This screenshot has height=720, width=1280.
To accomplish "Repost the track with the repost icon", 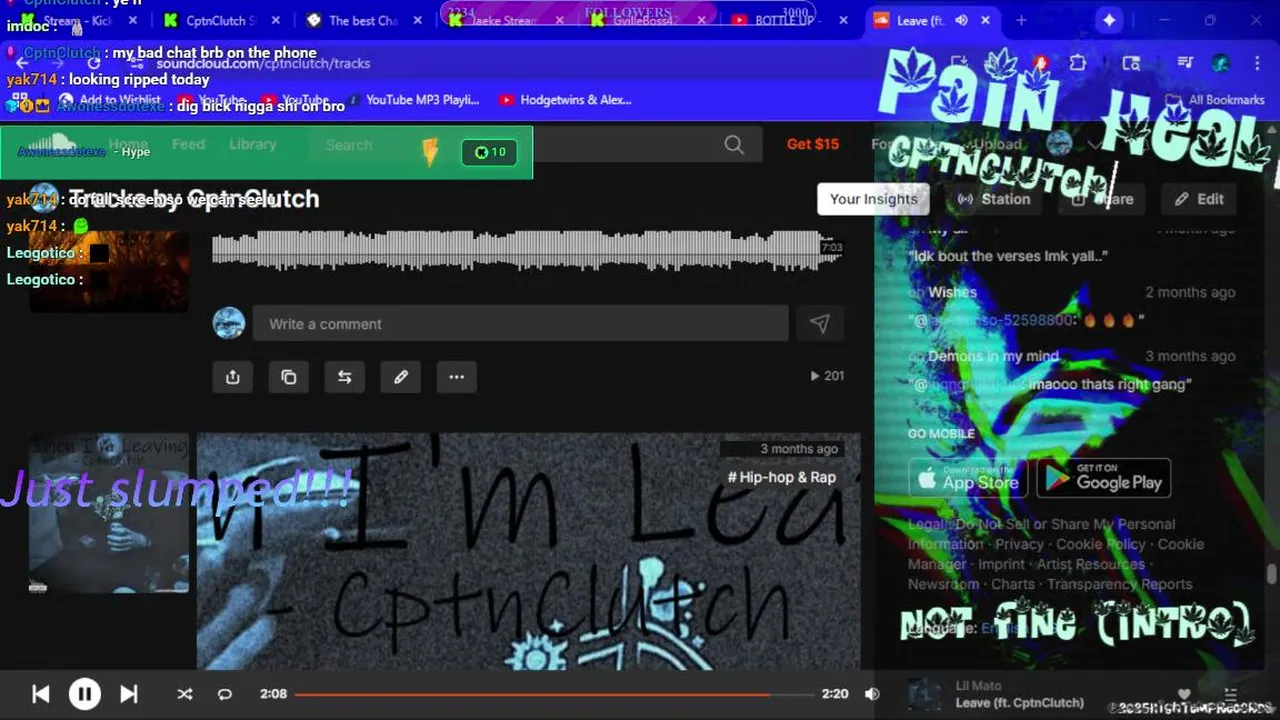I will coord(345,377).
